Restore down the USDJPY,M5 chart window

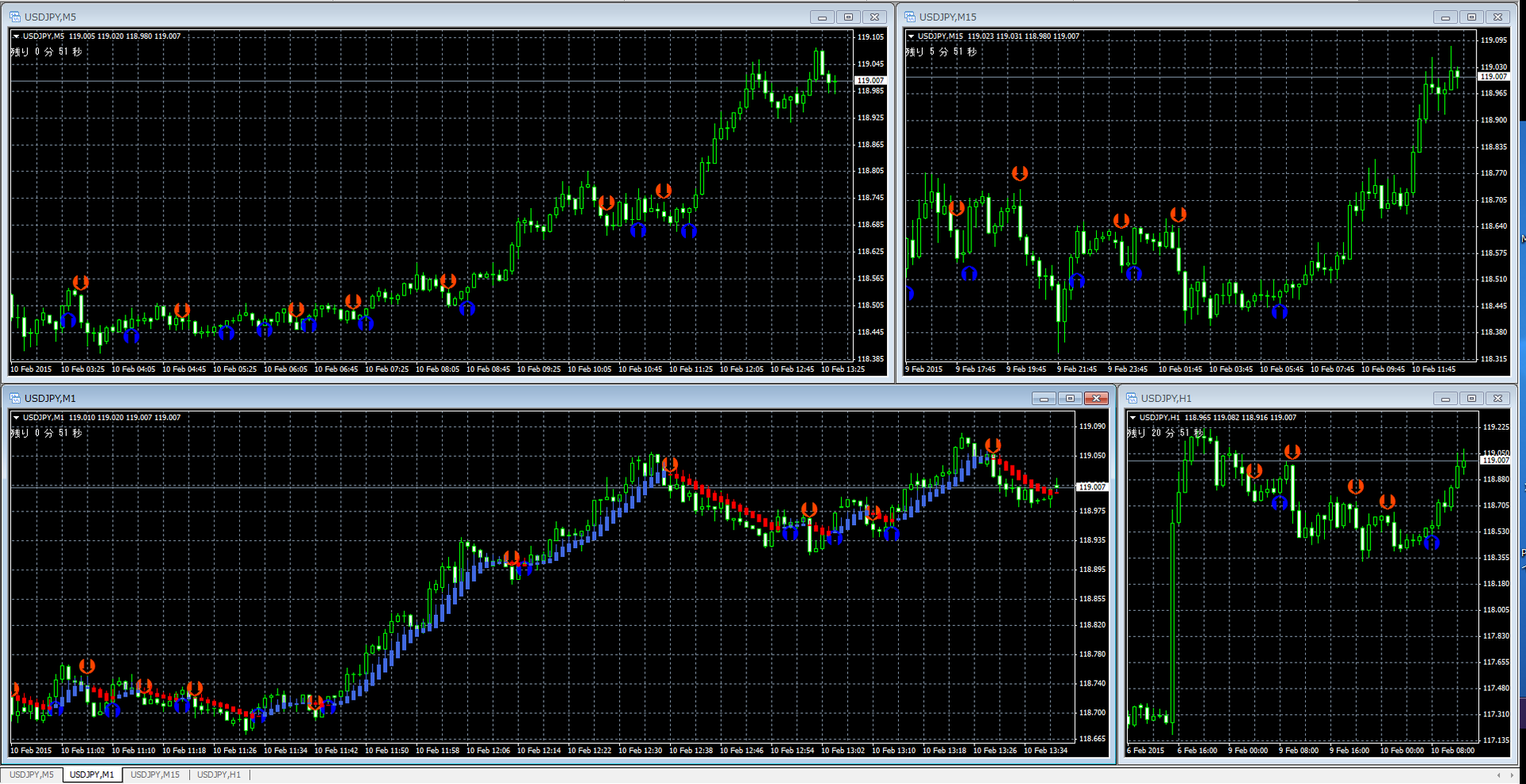point(848,17)
